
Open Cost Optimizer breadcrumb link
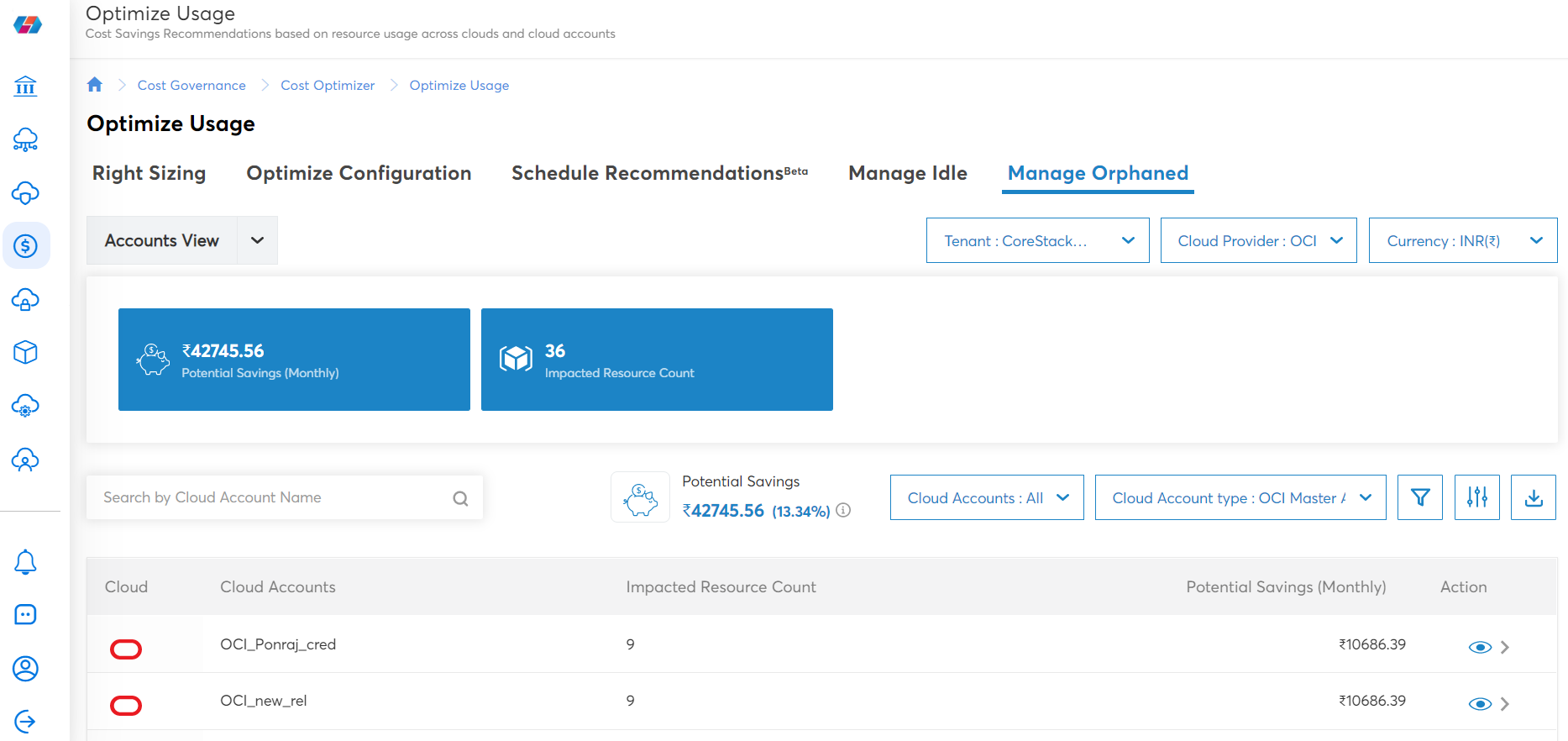pyautogui.click(x=328, y=85)
